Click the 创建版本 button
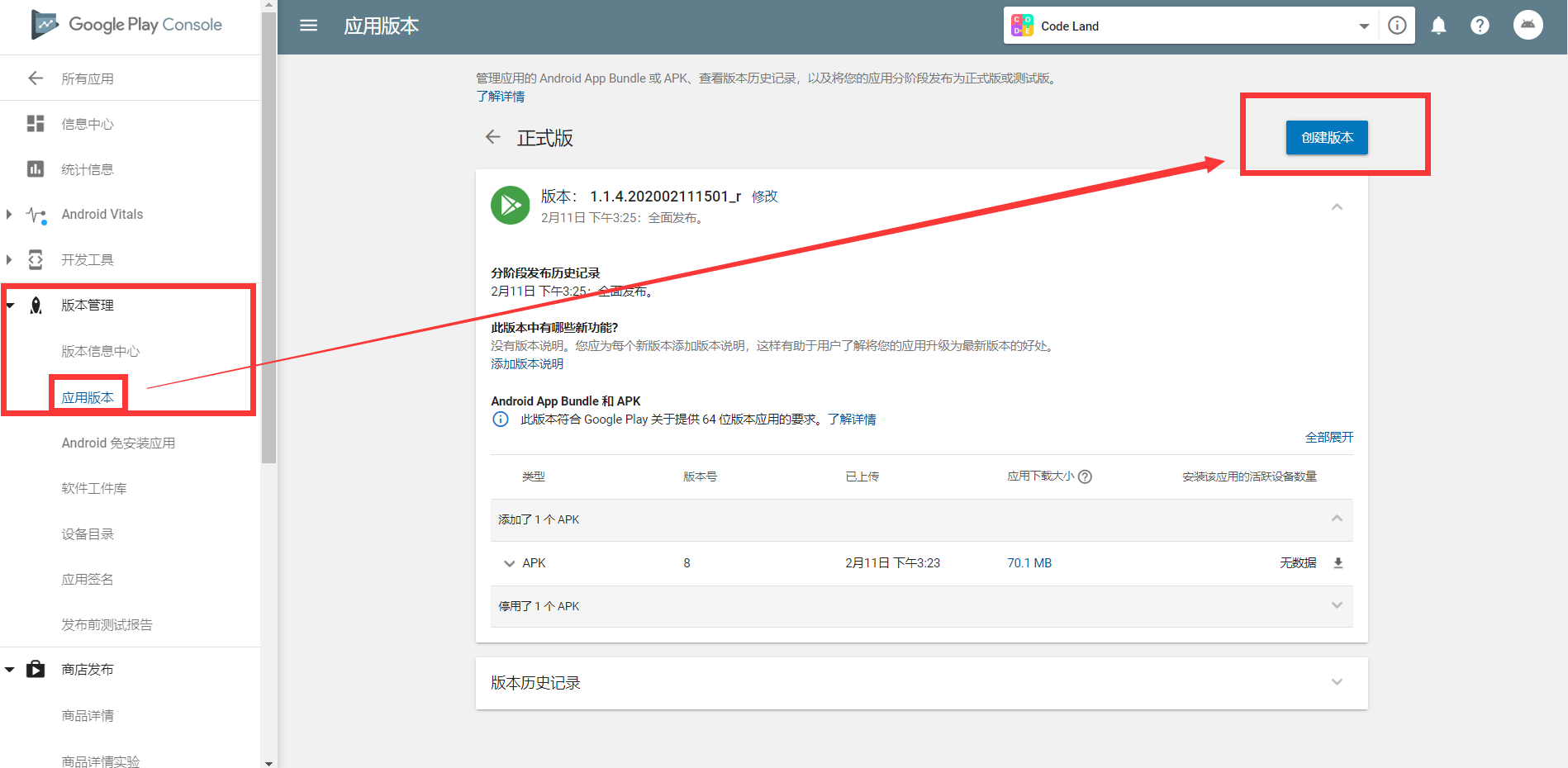 pyautogui.click(x=1327, y=137)
